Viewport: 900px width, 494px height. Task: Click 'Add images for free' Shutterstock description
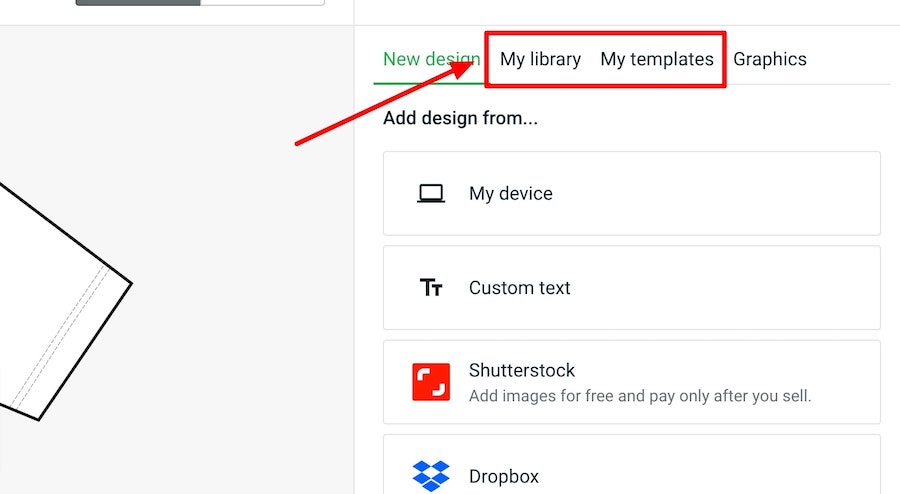[640, 396]
